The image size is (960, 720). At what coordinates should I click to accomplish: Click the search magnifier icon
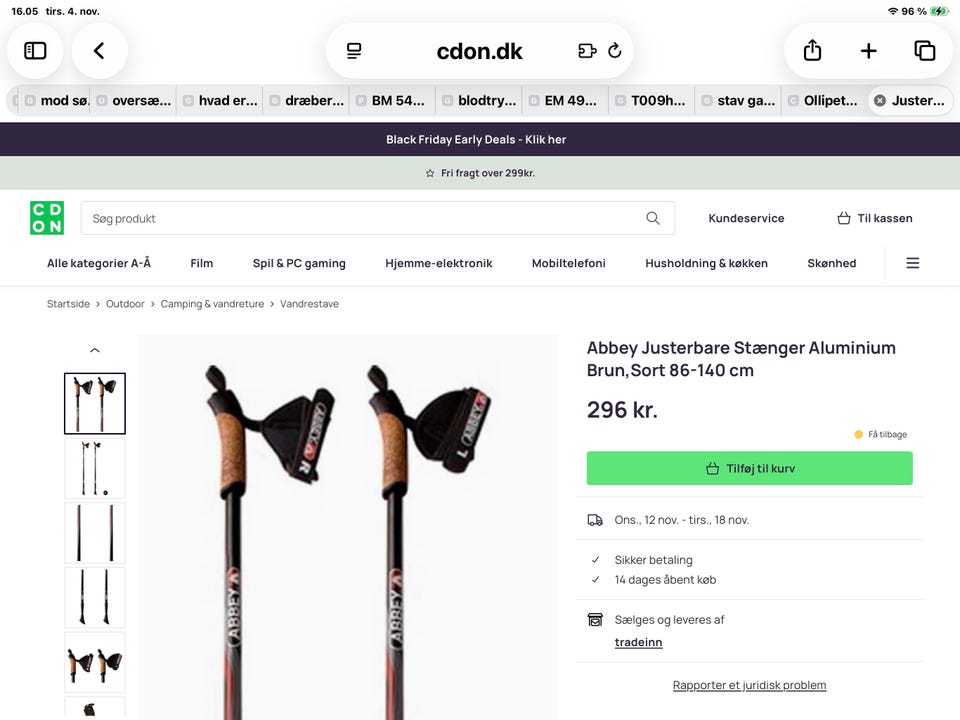click(653, 218)
